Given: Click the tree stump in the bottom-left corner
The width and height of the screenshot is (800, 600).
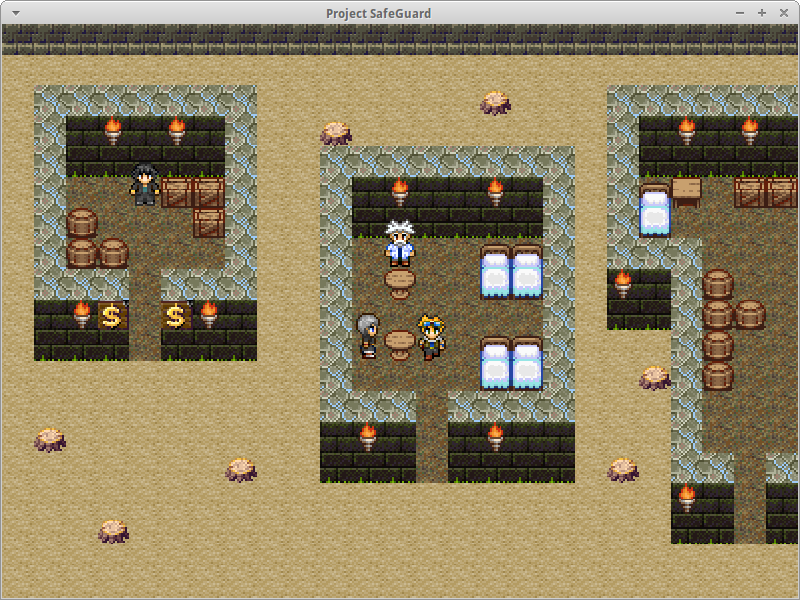Looking at the screenshot, I should pos(113,530).
